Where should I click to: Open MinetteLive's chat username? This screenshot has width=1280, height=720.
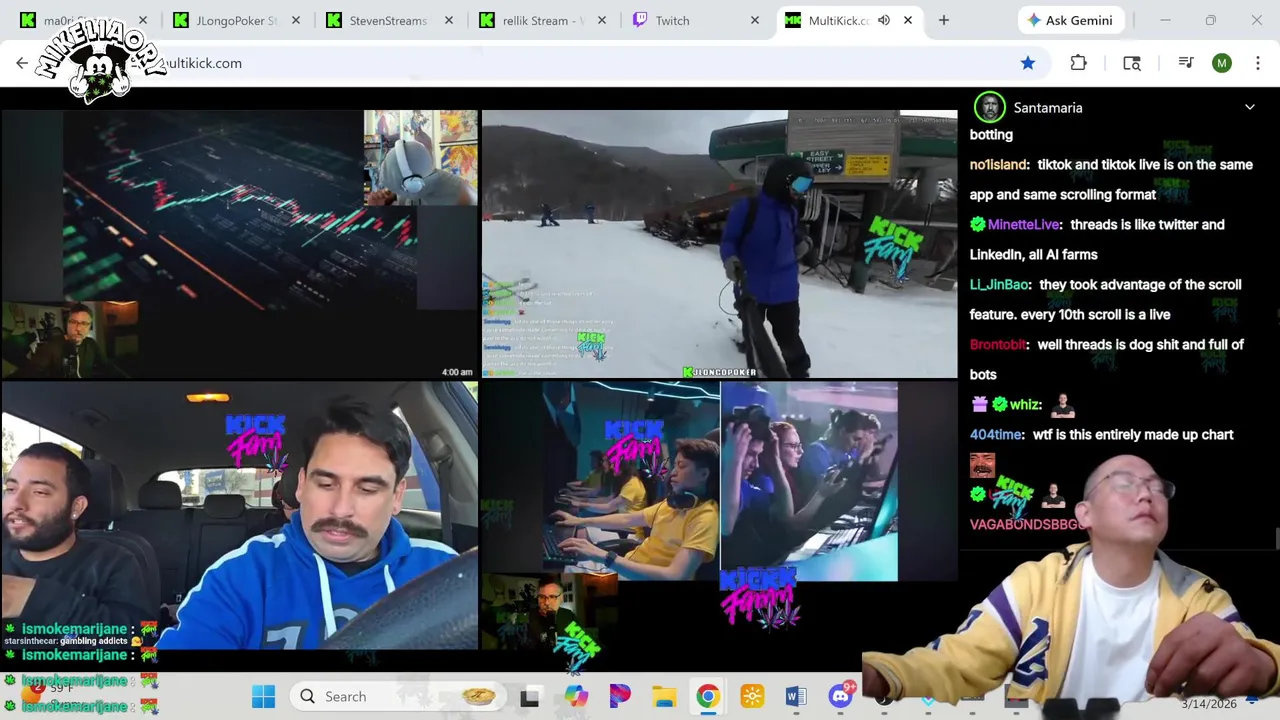1024,224
